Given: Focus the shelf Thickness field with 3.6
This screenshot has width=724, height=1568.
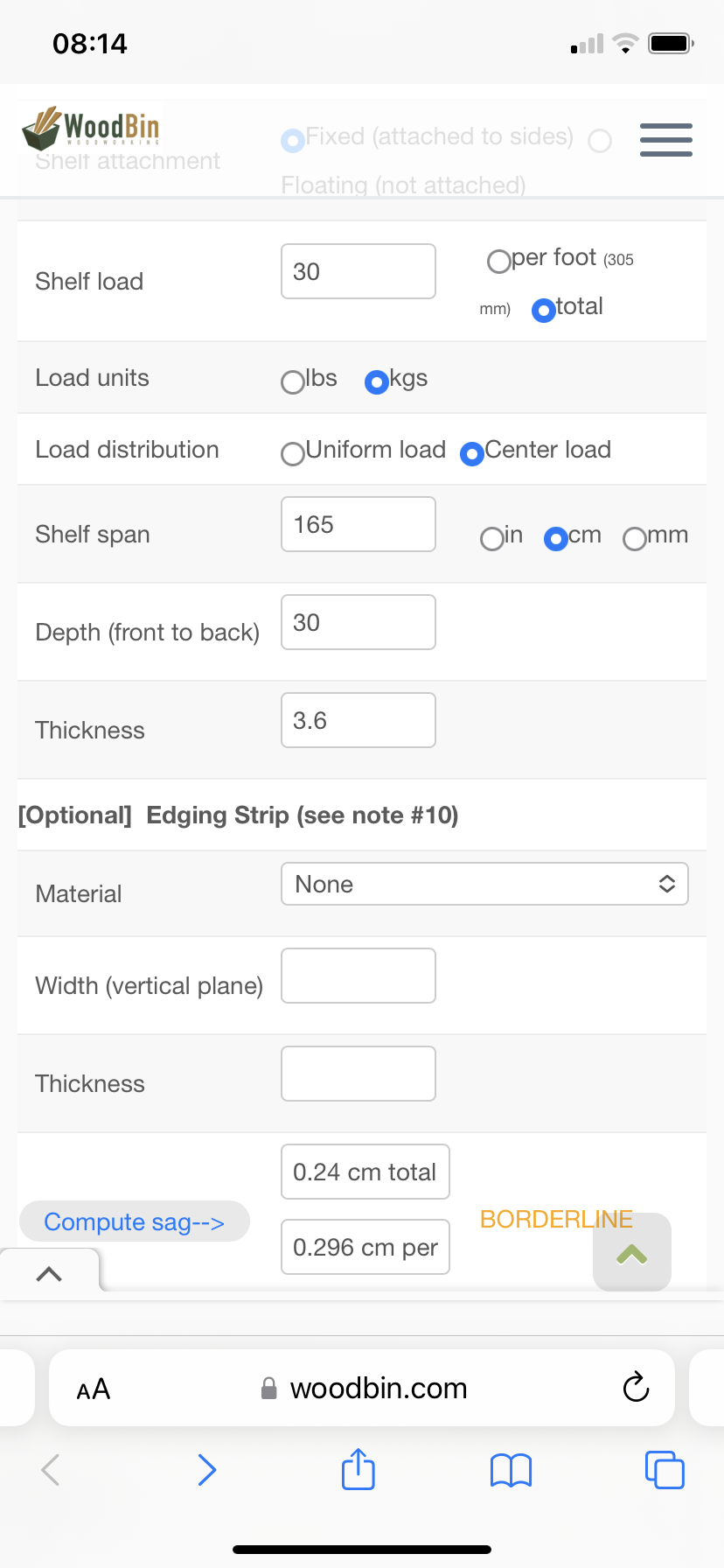Looking at the screenshot, I should coord(359,720).
